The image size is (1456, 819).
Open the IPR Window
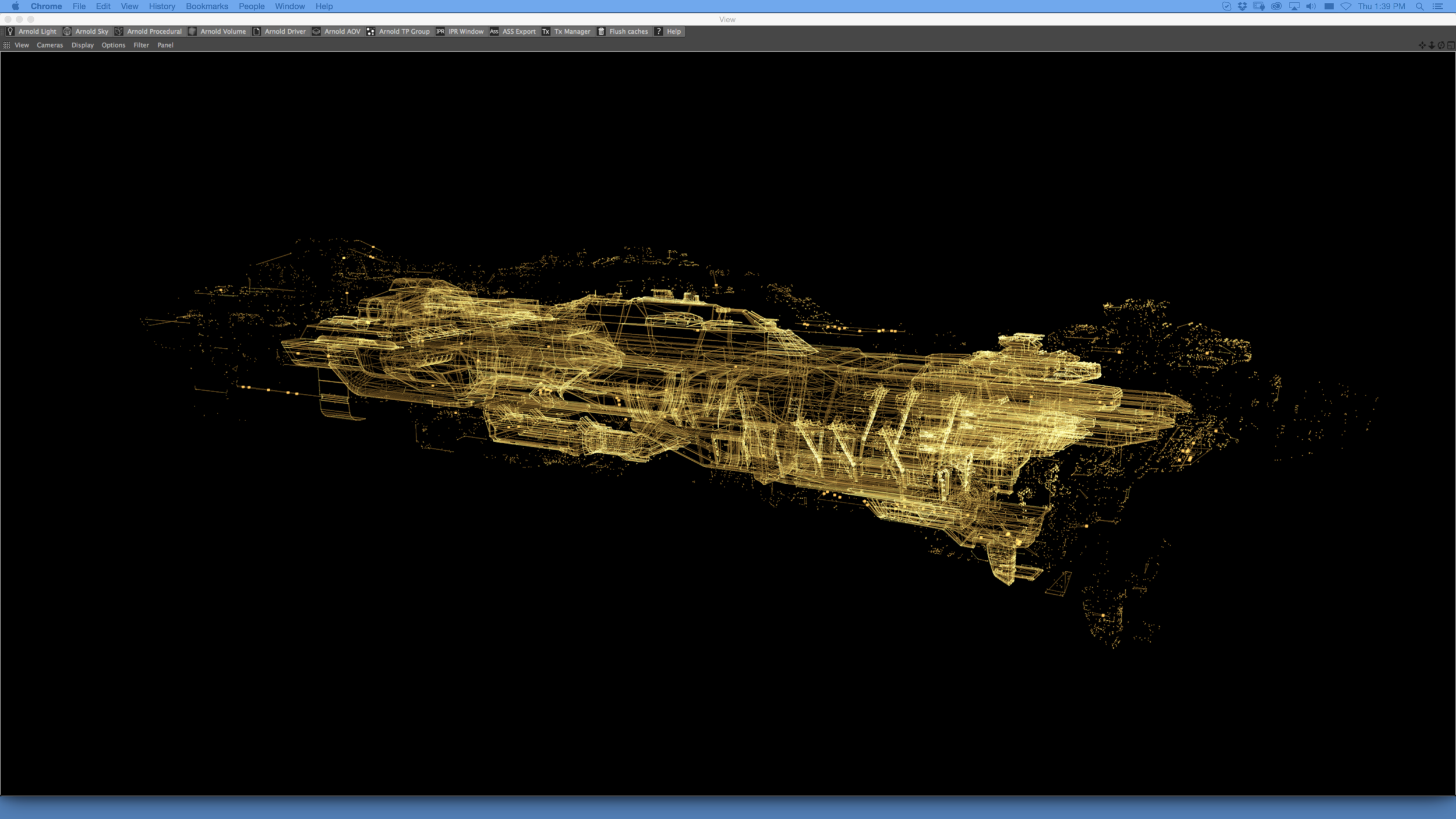click(x=440, y=31)
